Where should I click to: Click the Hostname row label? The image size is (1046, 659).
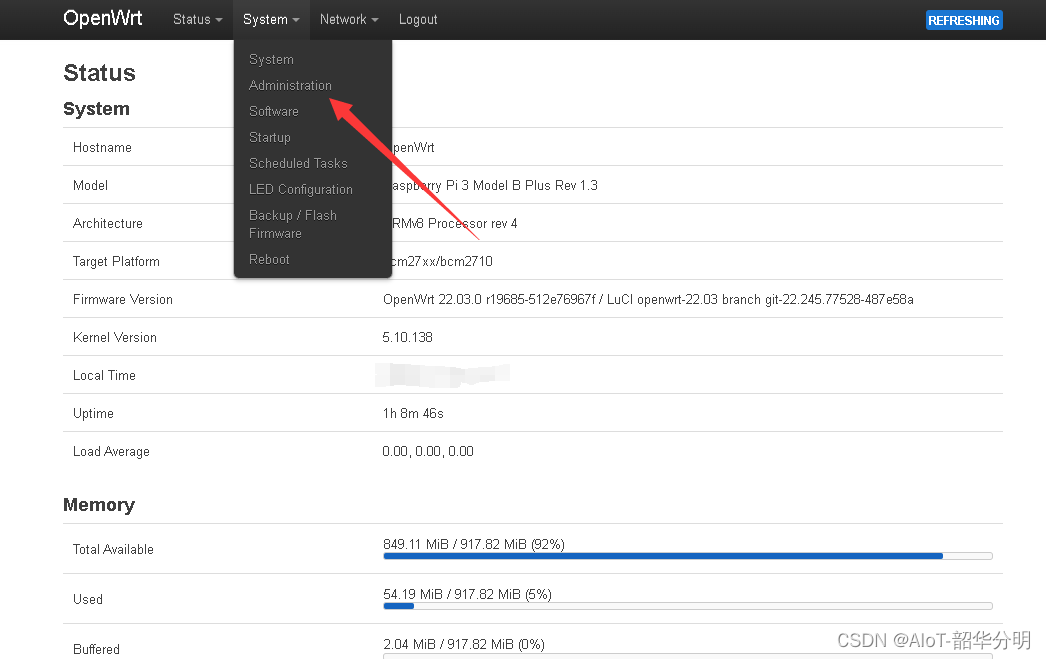pos(102,147)
